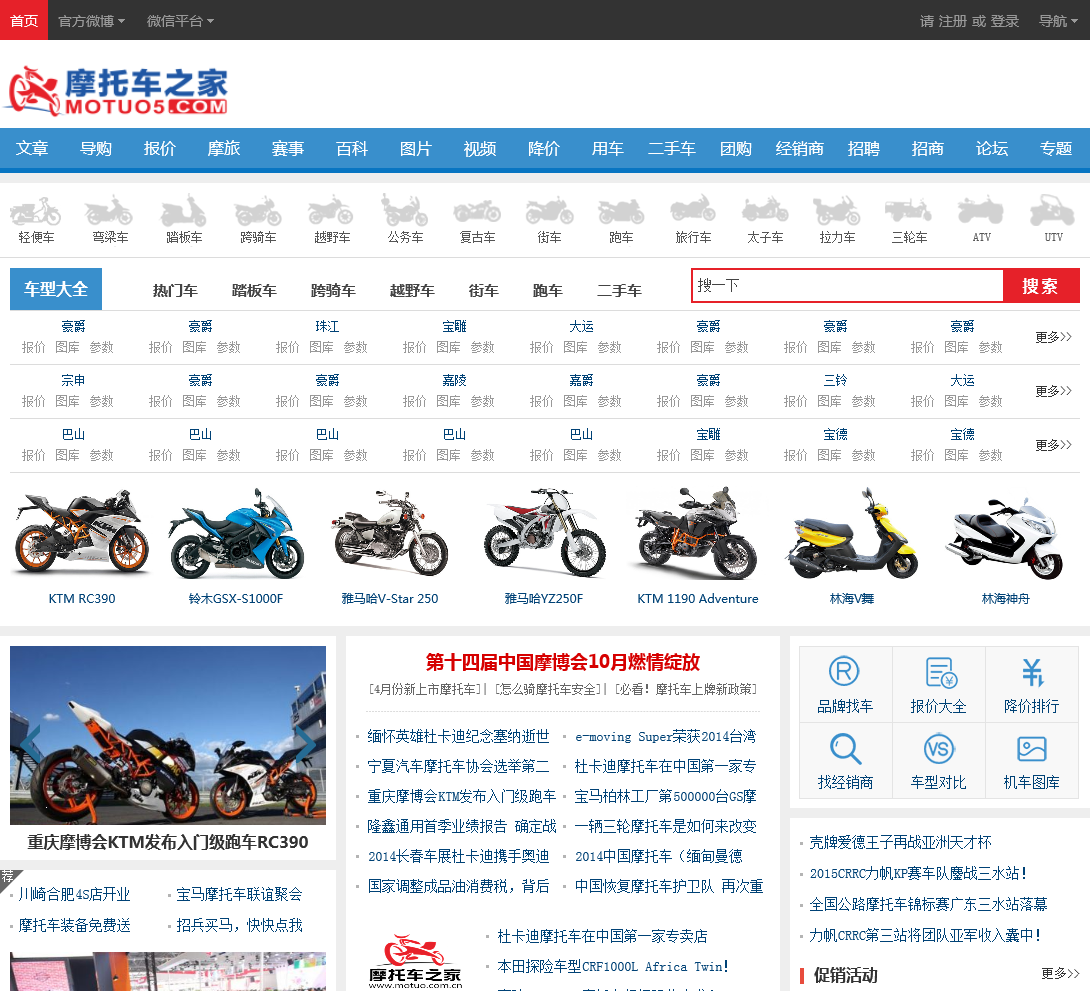Open the 赛事 menu item

click(288, 149)
